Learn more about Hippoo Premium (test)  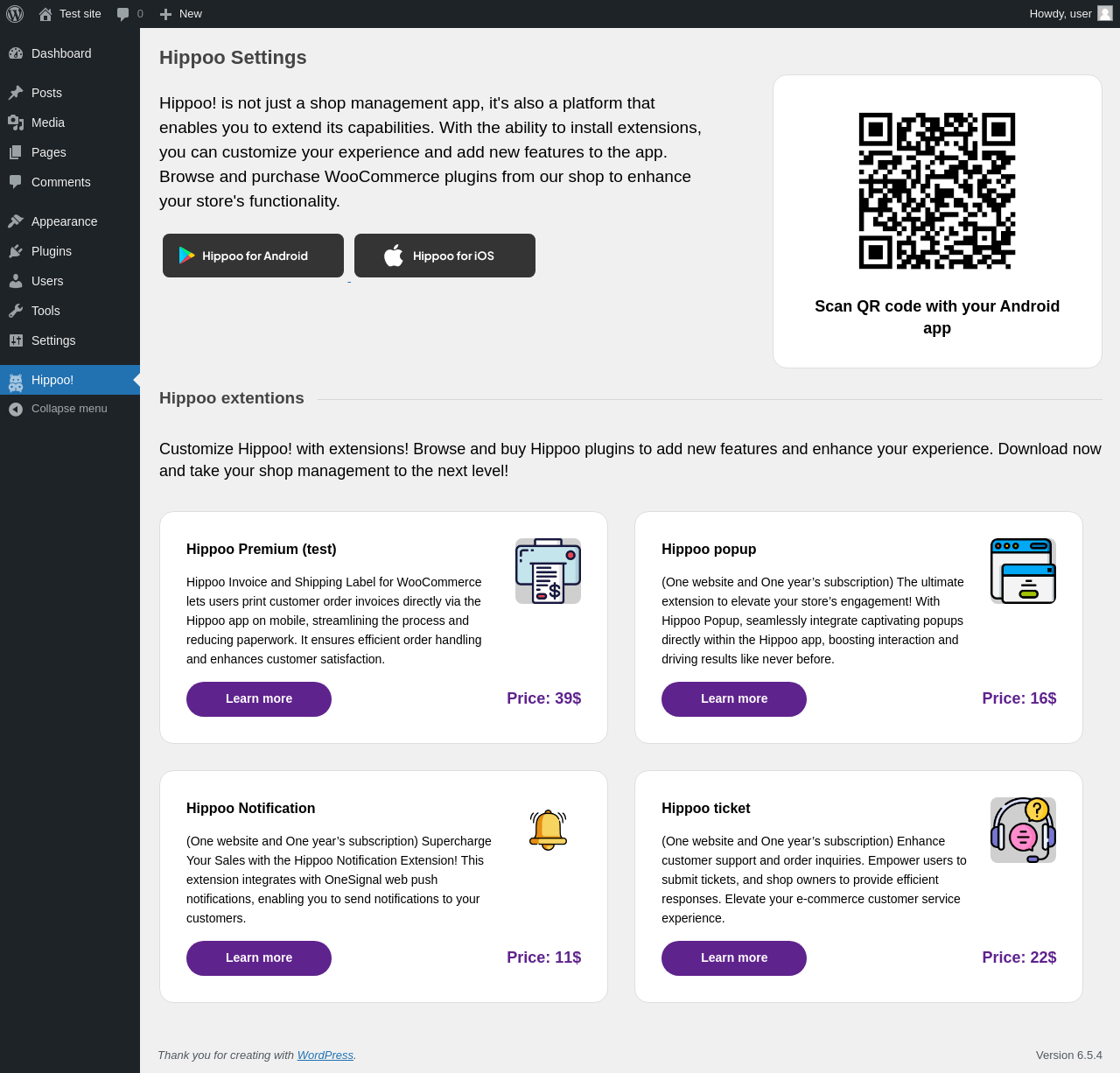[259, 699]
